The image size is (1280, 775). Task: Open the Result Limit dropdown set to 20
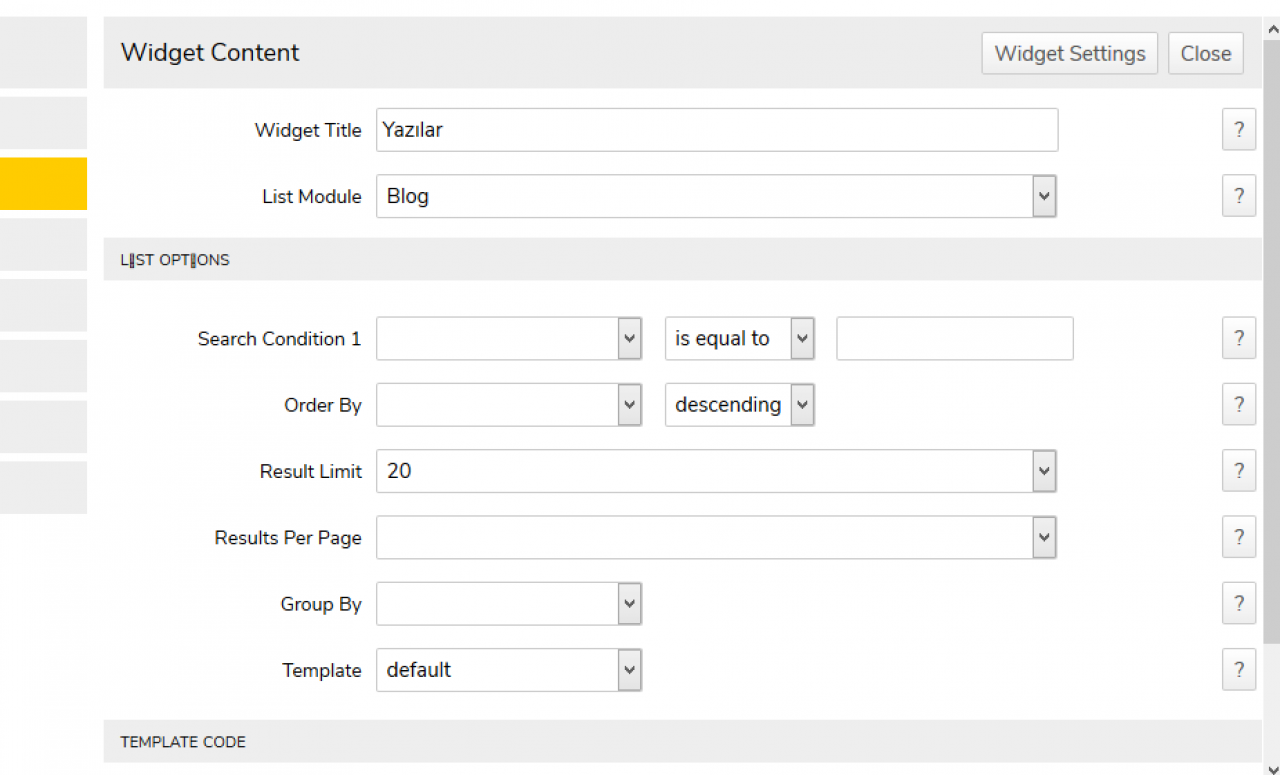pyautogui.click(x=716, y=470)
